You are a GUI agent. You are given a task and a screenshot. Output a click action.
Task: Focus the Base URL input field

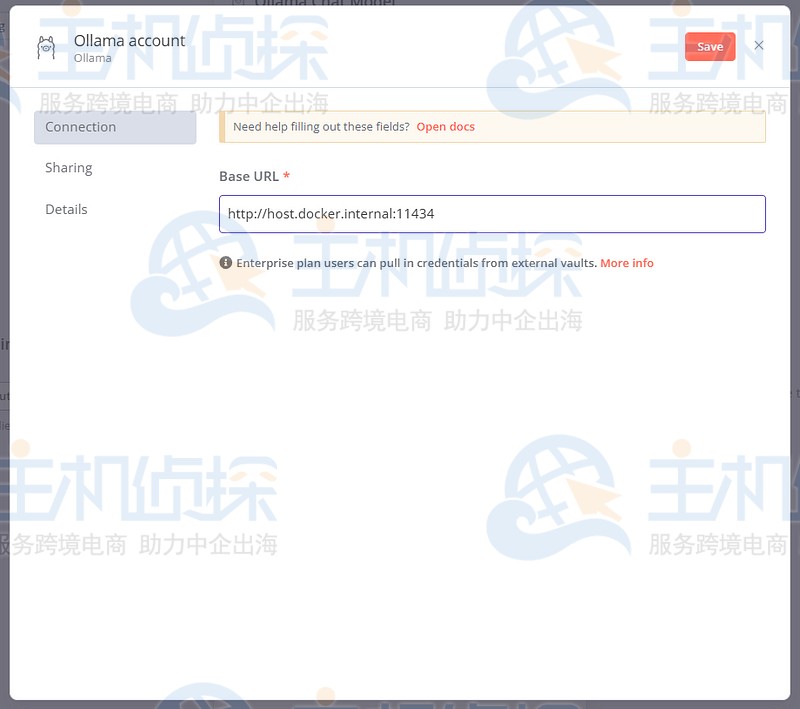pos(492,214)
